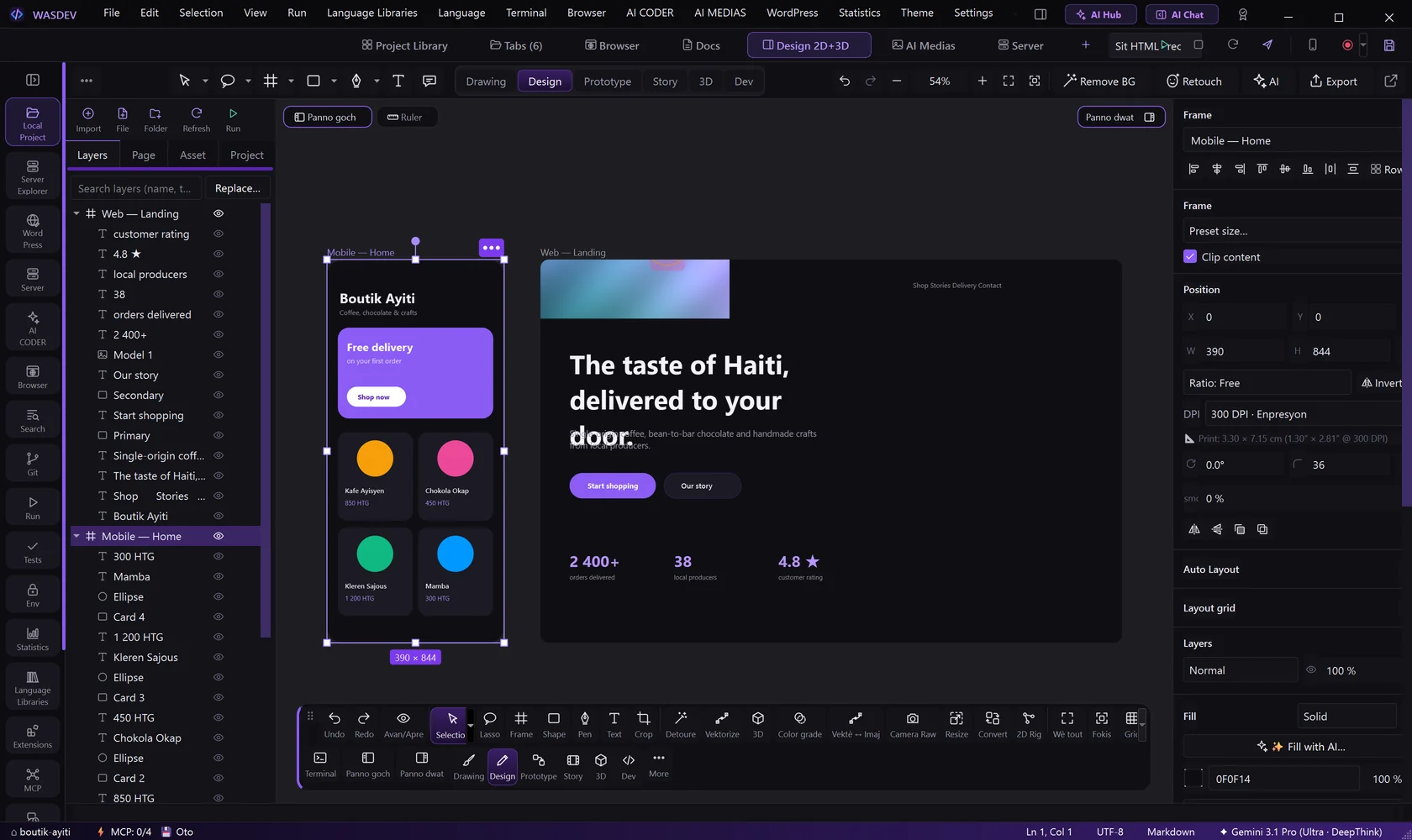Screen dimensions: 1412x840
Task: Open the Extensions sidebar panel
Action: tap(33, 736)
